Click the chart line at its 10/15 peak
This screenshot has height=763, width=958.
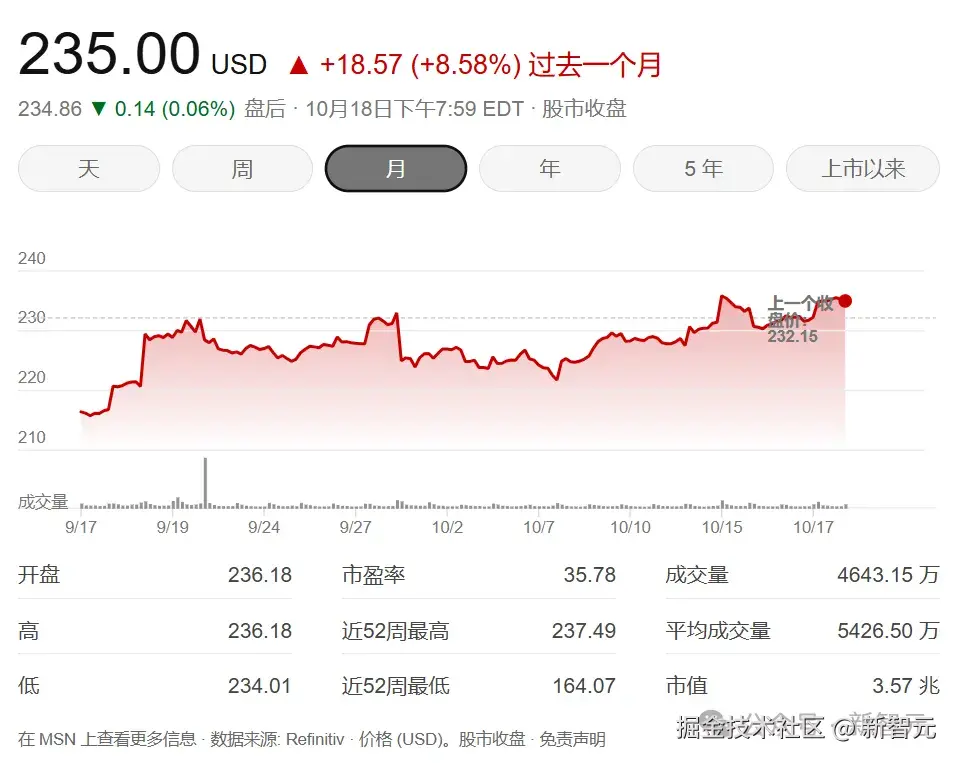[x=723, y=297]
